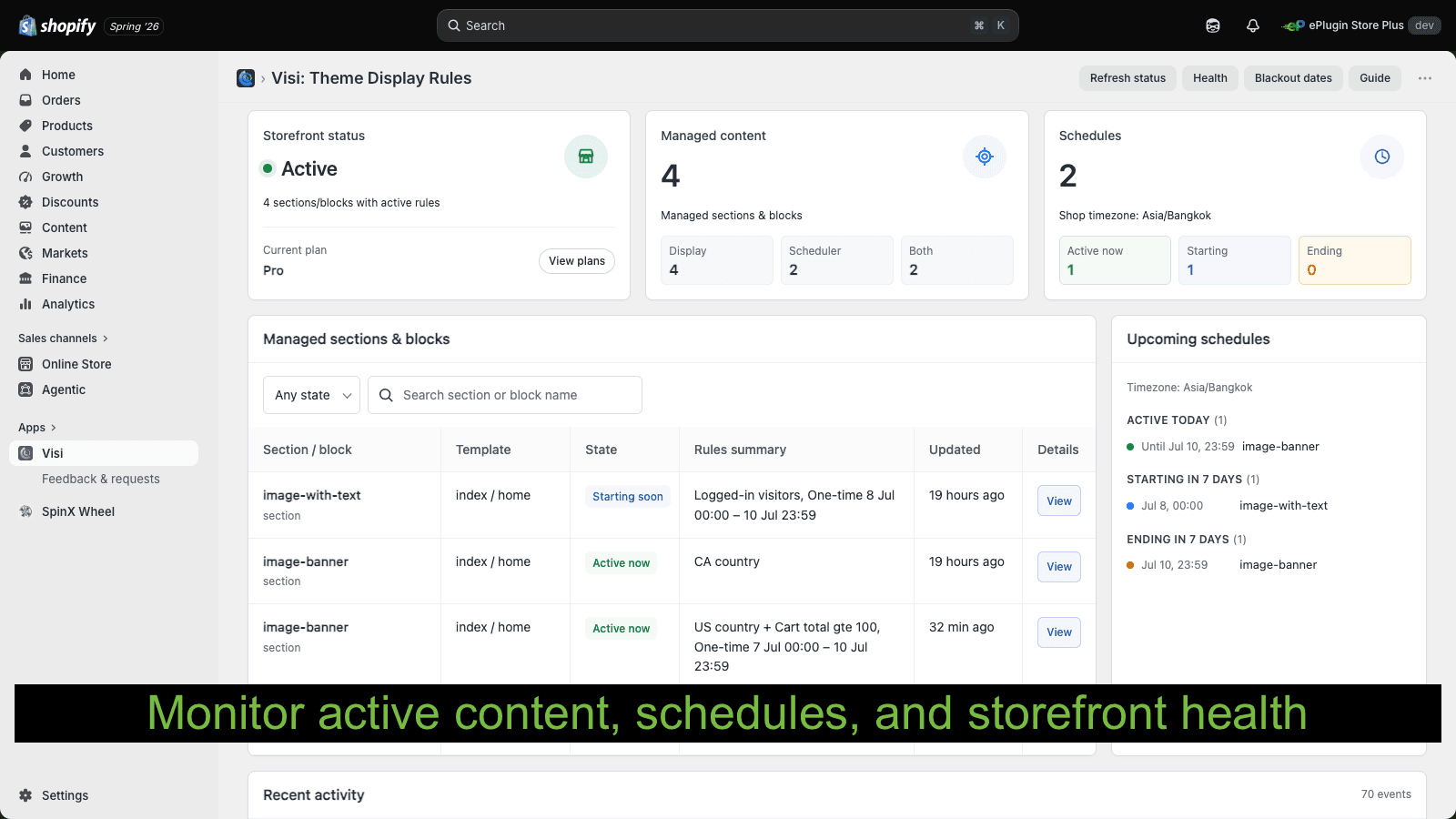Viewport: 1456px width, 819px height.
Task: Open Feedback & requests
Action: (101, 479)
